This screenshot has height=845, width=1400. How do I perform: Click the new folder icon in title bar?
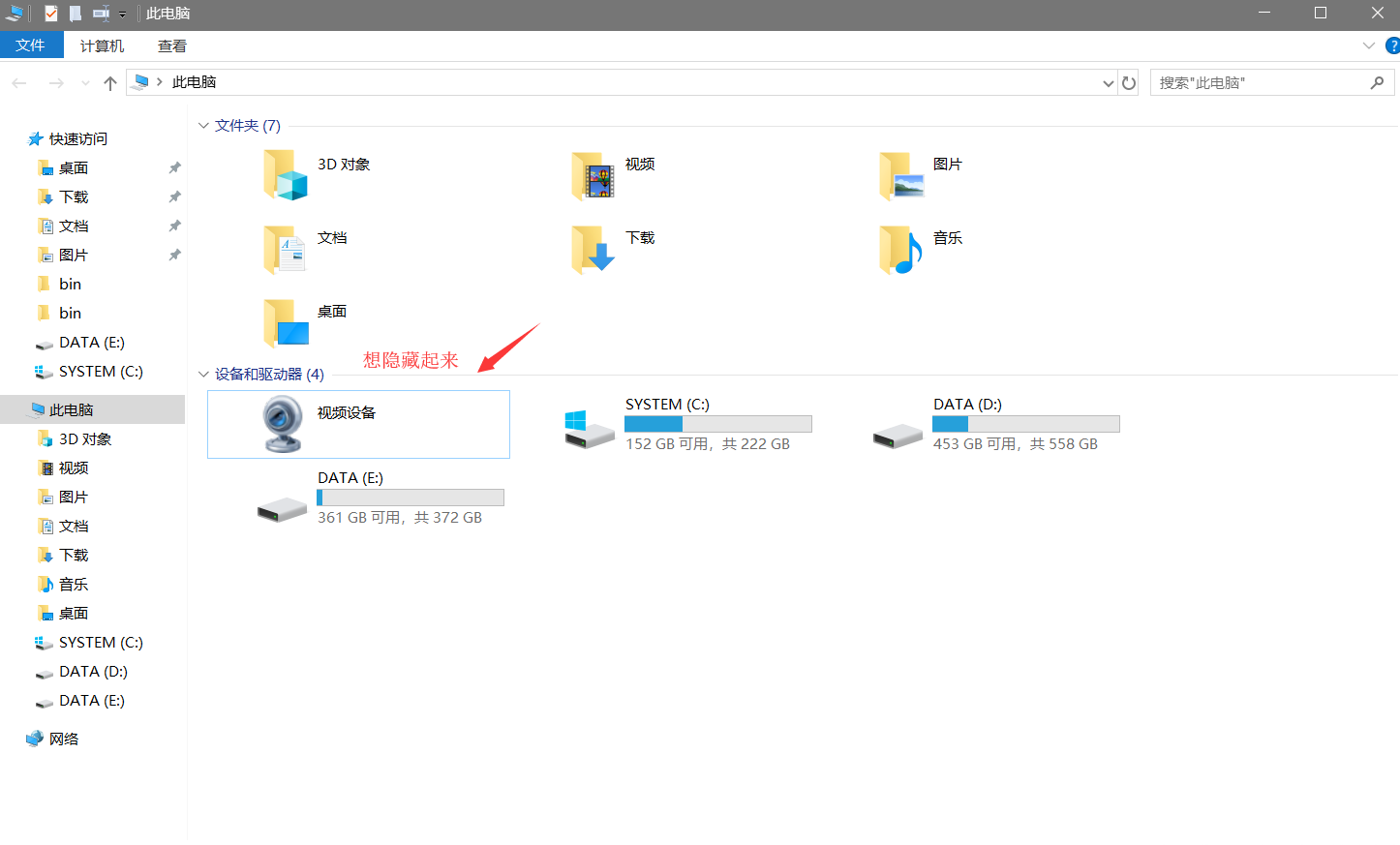pyautogui.click(x=76, y=14)
